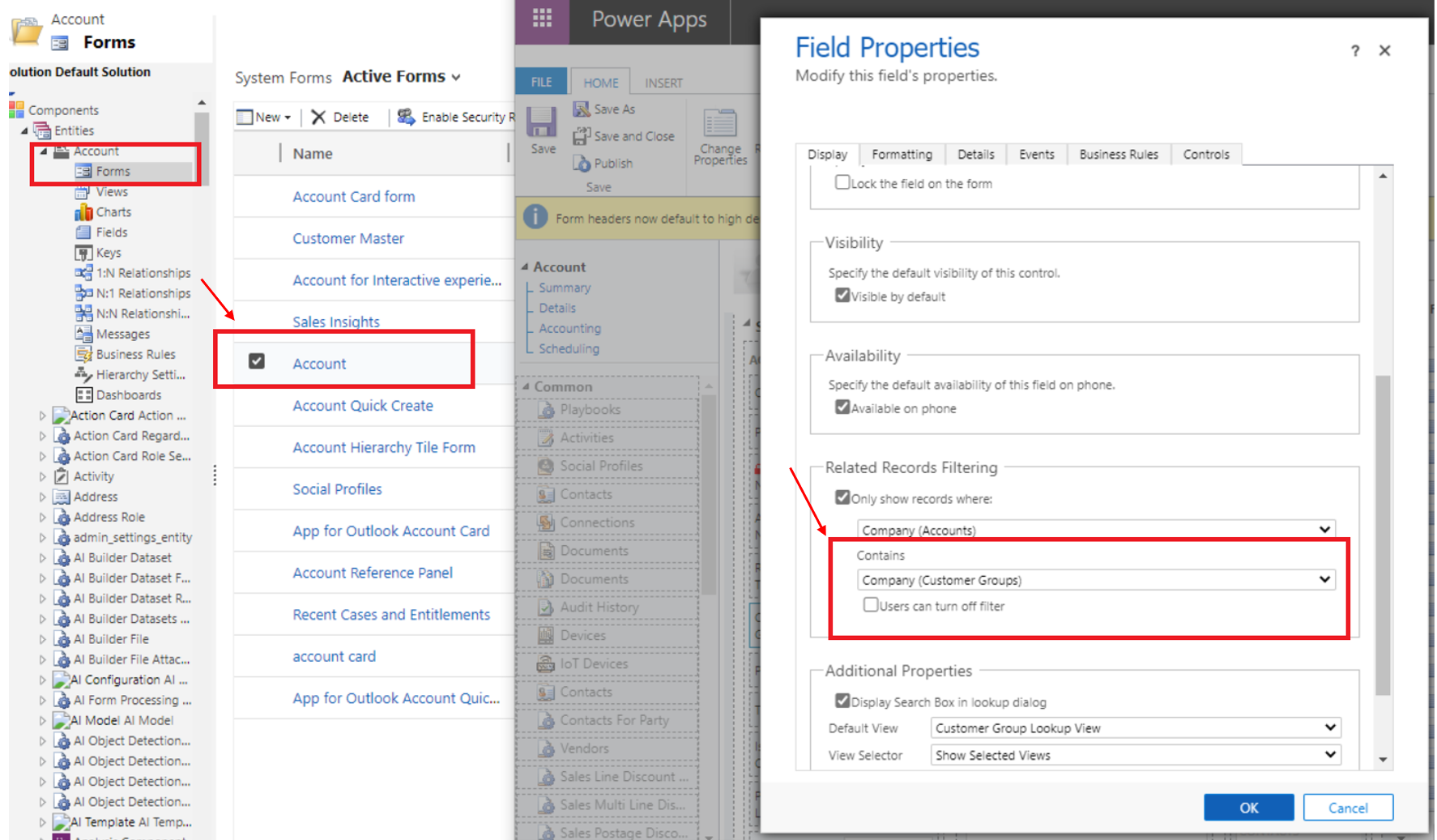Open Hierarchy Settings node
Image resolution: width=1437 pixels, height=840 pixels.
tap(140, 374)
